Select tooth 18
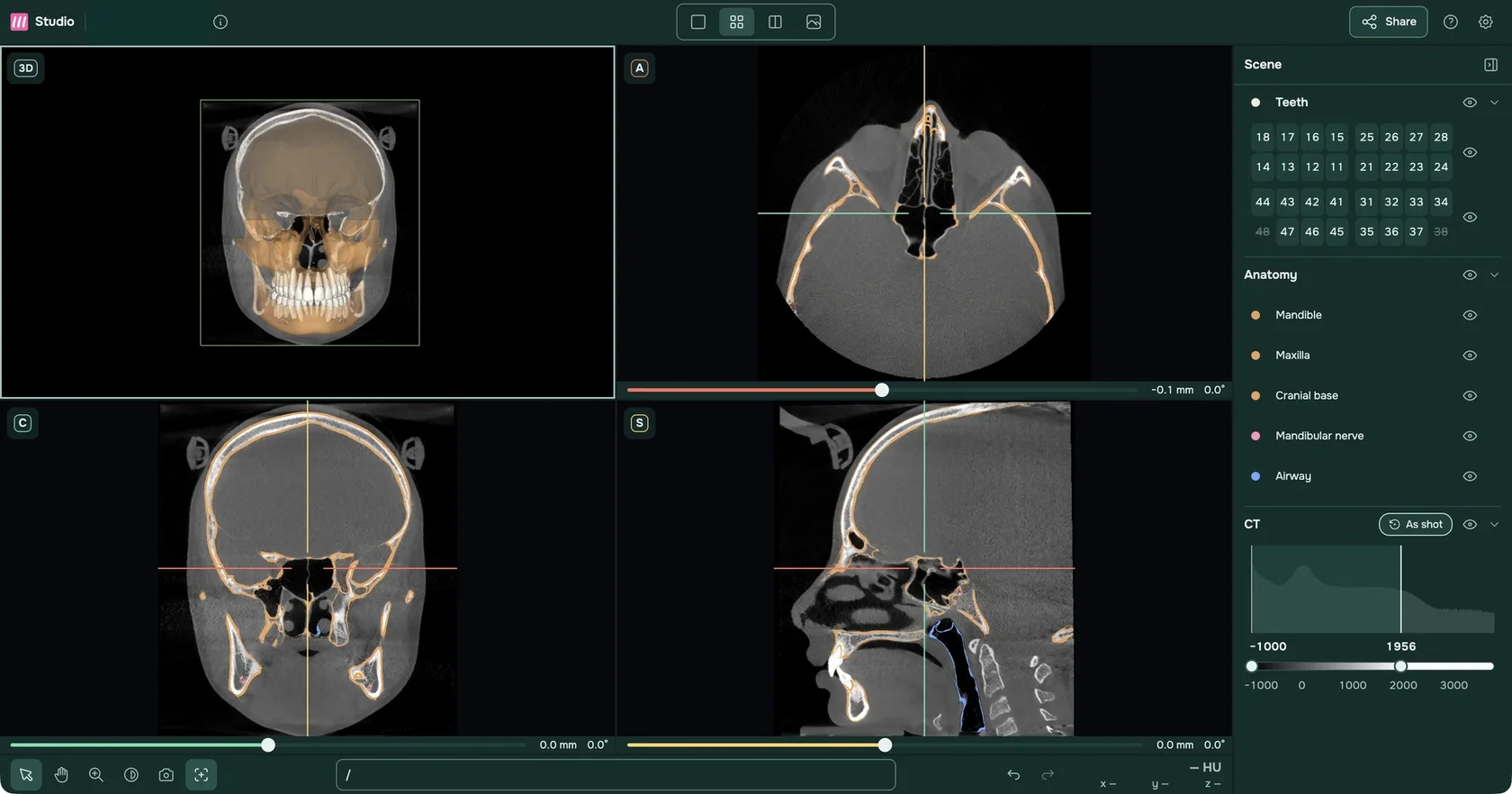The image size is (1512, 794). tap(1263, 137)
